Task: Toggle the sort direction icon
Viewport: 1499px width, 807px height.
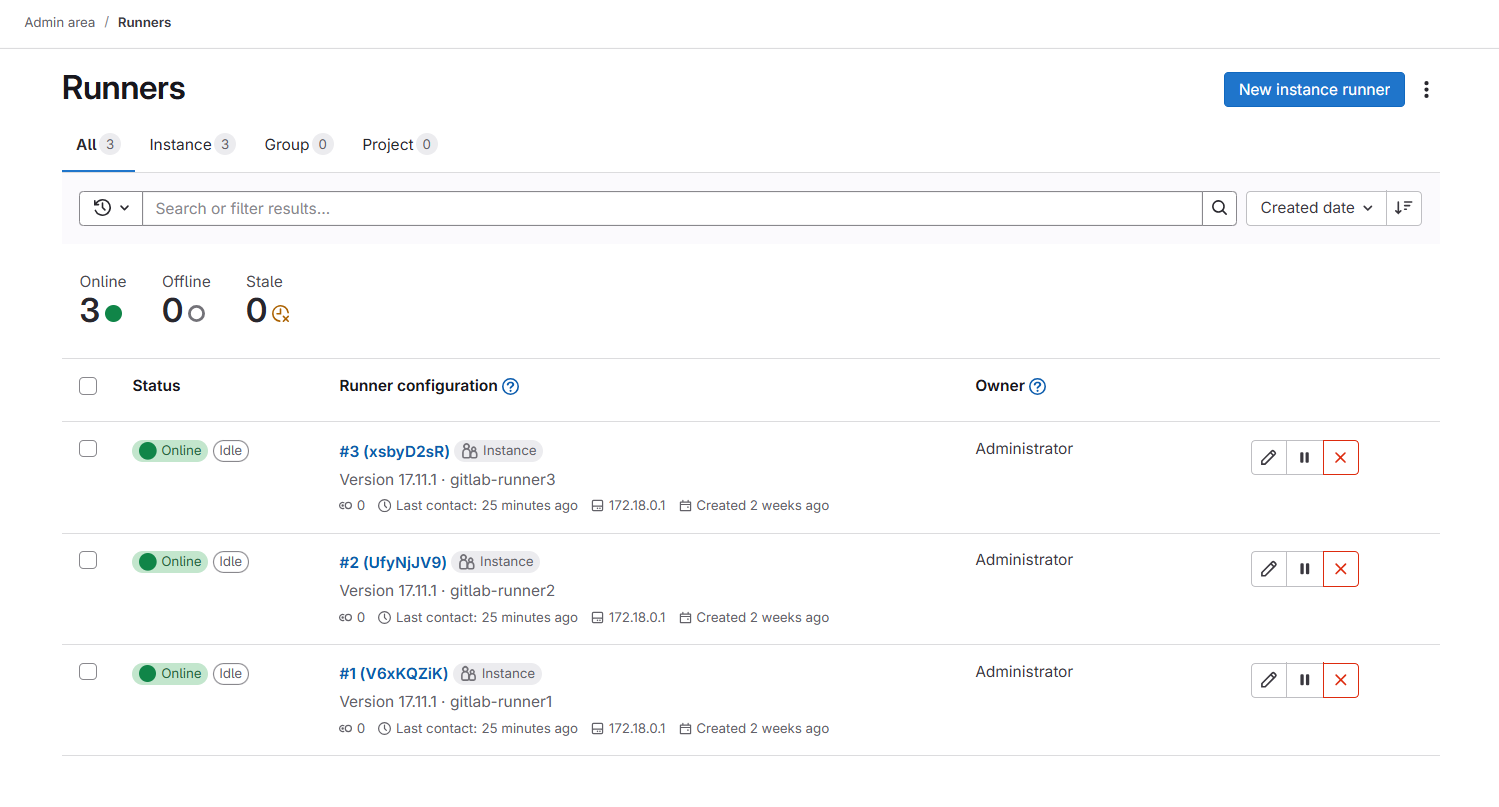Action: coord(1403,208)
